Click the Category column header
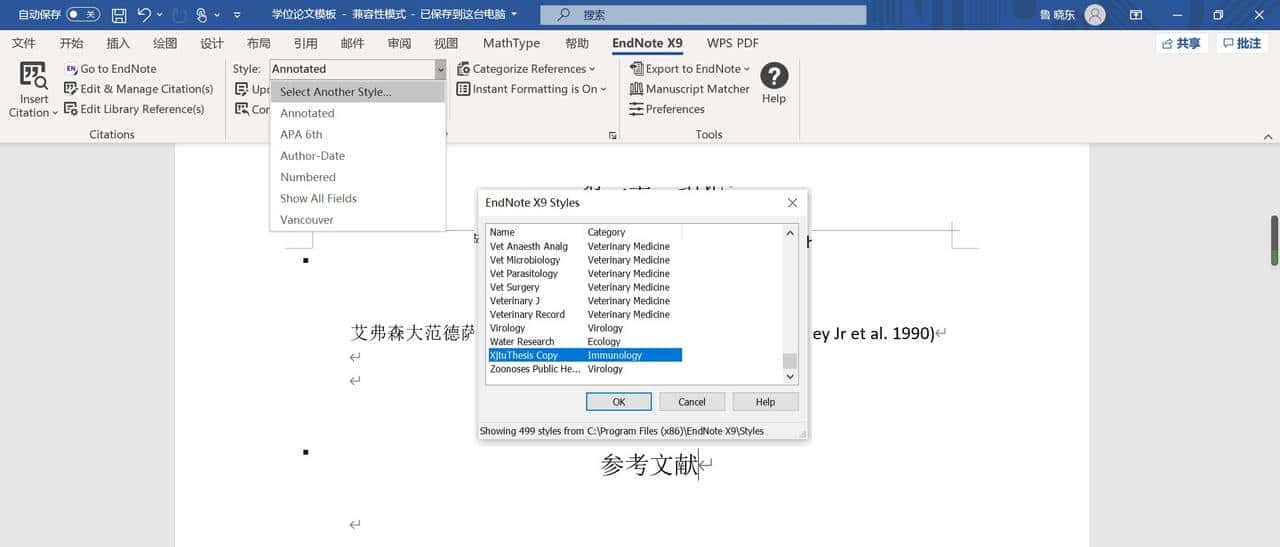Viewport: 1280px width, 547px height. (x=633, y=232)
